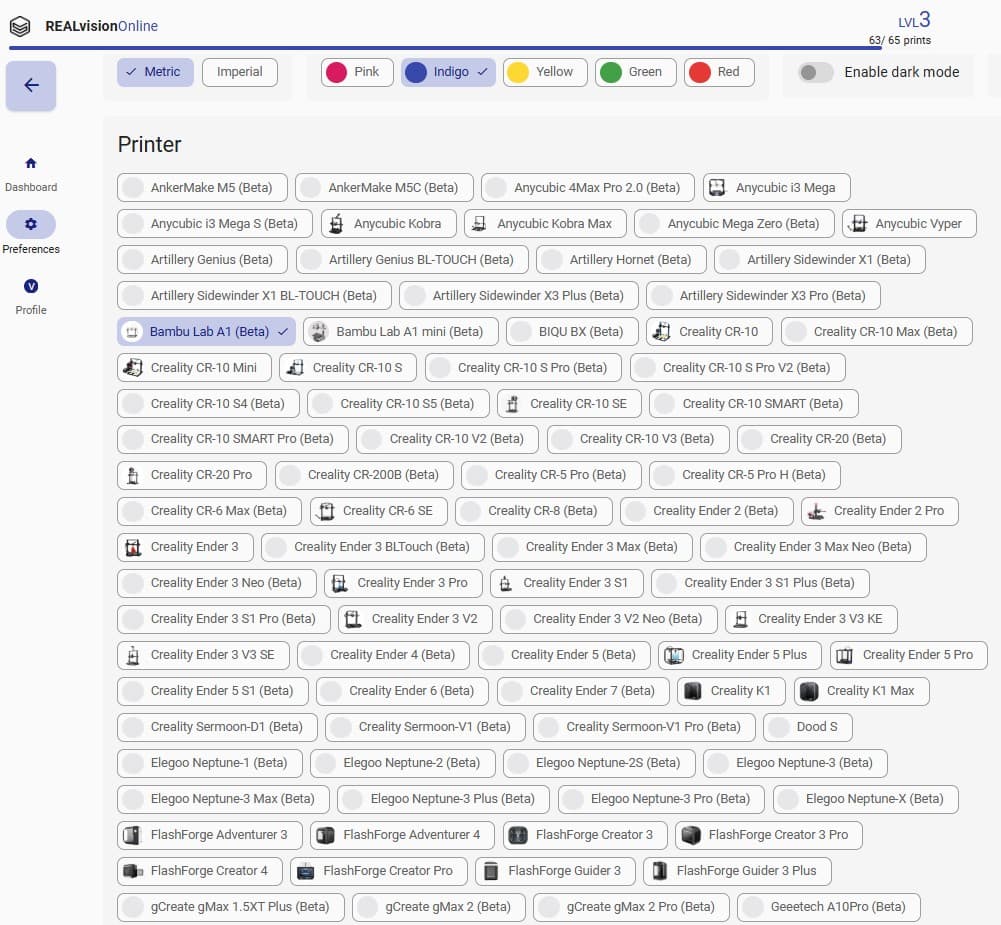This screenshot has height=925, width=1001.
Task: Select Creality CR-10 SMART Pro (Beta) printer
Action: click(233, 439)
